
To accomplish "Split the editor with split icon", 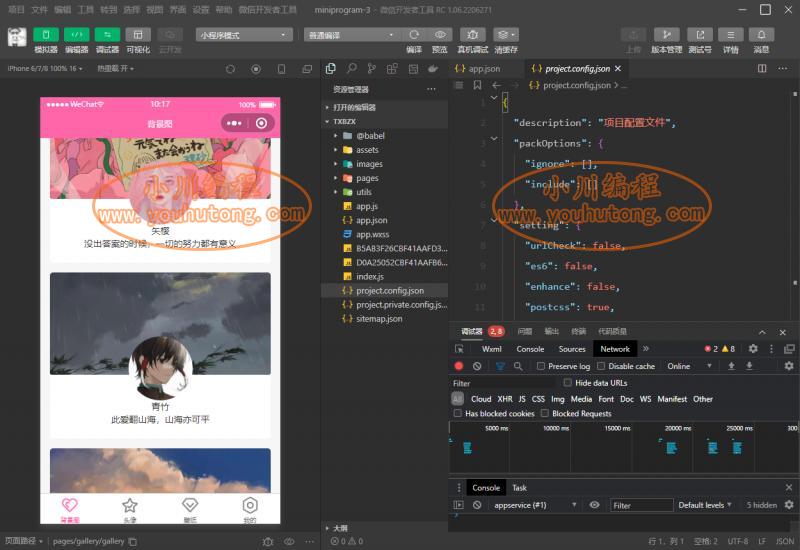I will 762,68.
